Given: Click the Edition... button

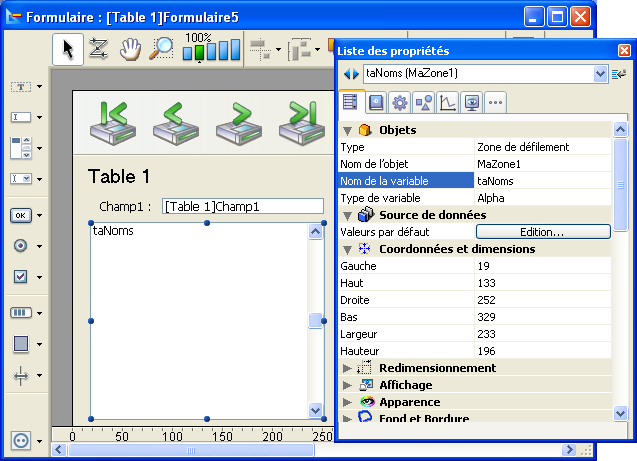Looking at the screenshot, I should click(x=542, y=232).
